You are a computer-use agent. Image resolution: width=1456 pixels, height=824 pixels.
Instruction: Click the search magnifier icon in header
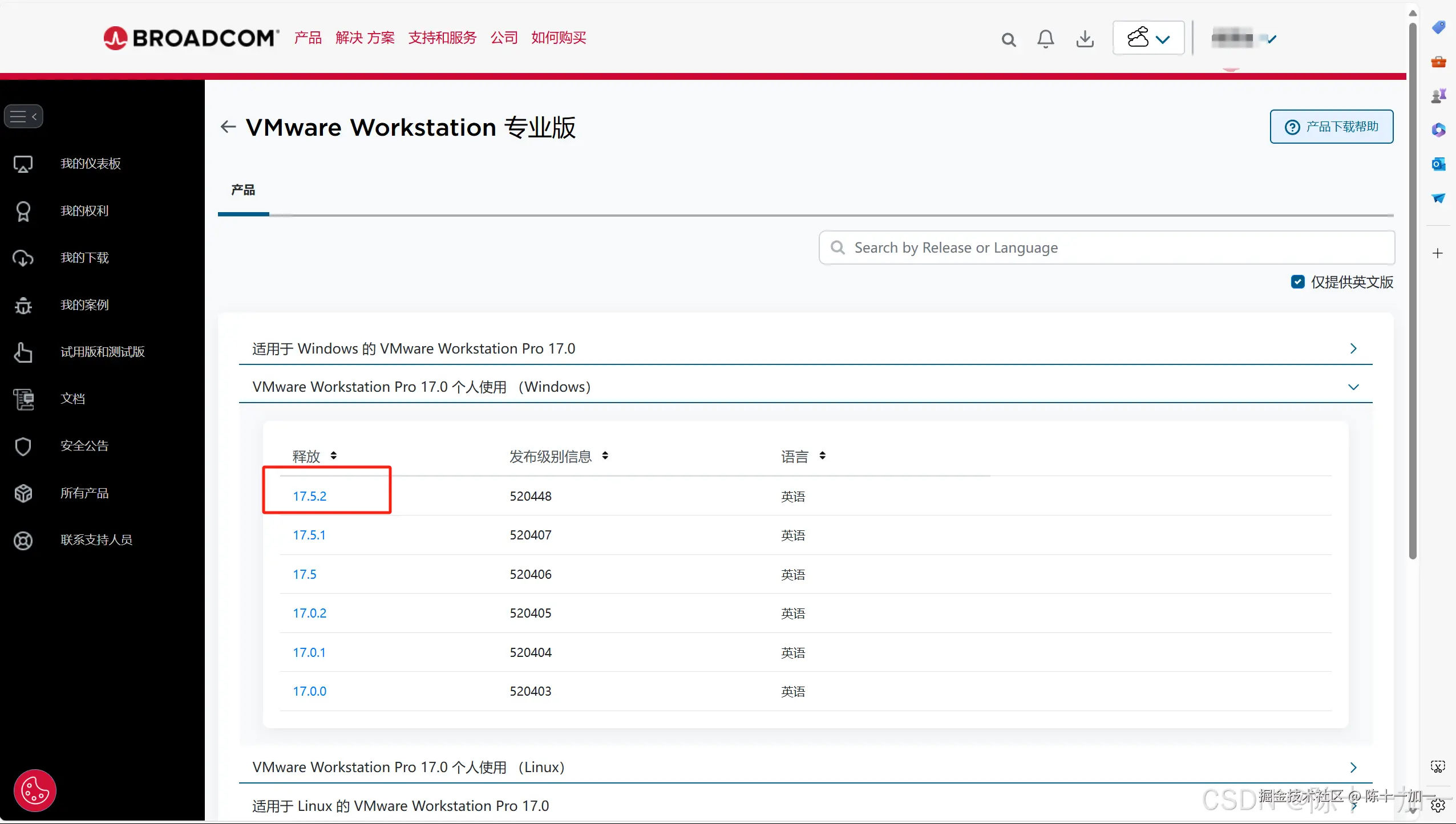1008,39
